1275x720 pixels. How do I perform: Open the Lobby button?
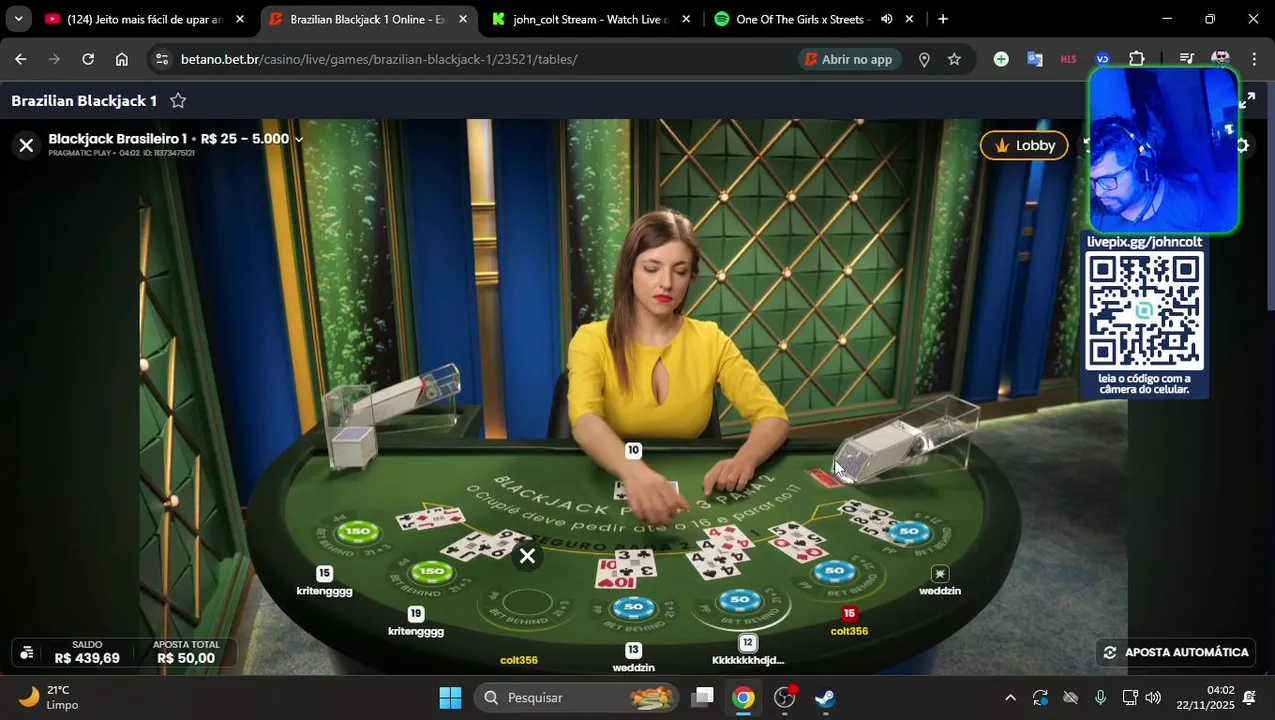[1024, 145]
